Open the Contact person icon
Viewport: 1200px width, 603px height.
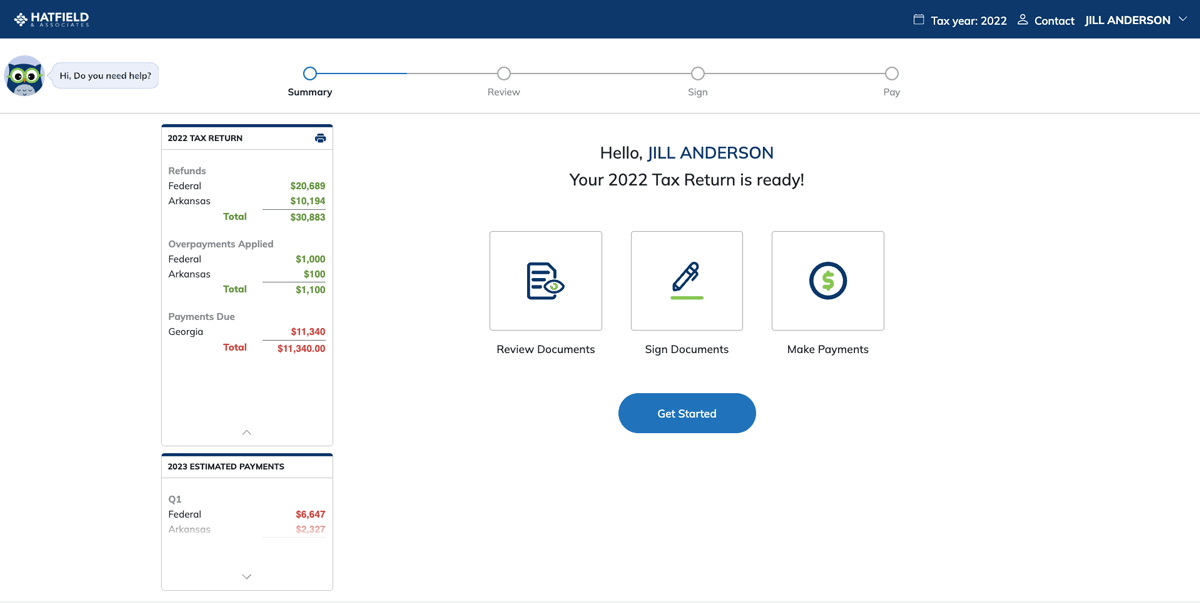click(1021, 19)
